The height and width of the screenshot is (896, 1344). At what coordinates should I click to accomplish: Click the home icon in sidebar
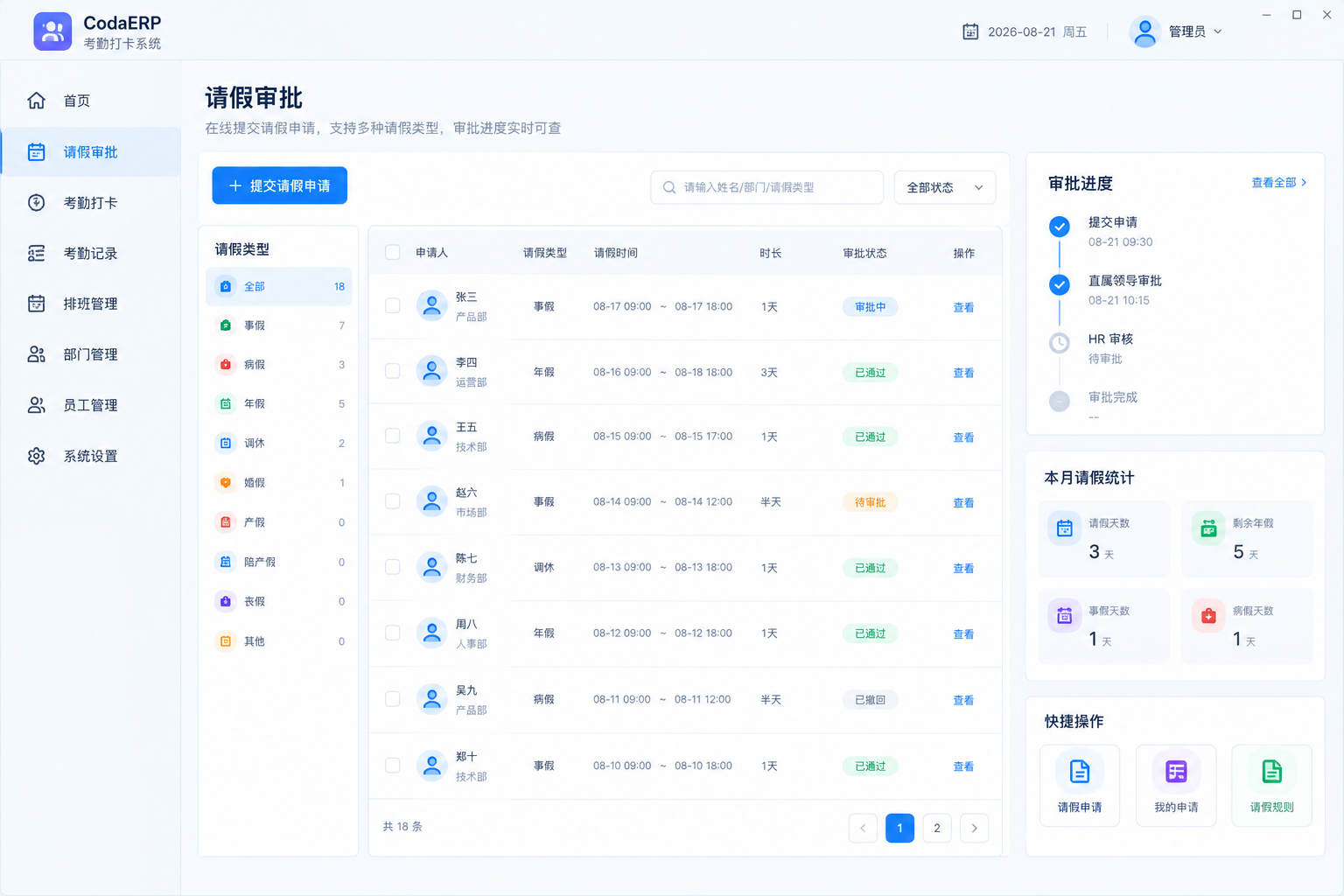pyautogui.click(x=36, y=101)
